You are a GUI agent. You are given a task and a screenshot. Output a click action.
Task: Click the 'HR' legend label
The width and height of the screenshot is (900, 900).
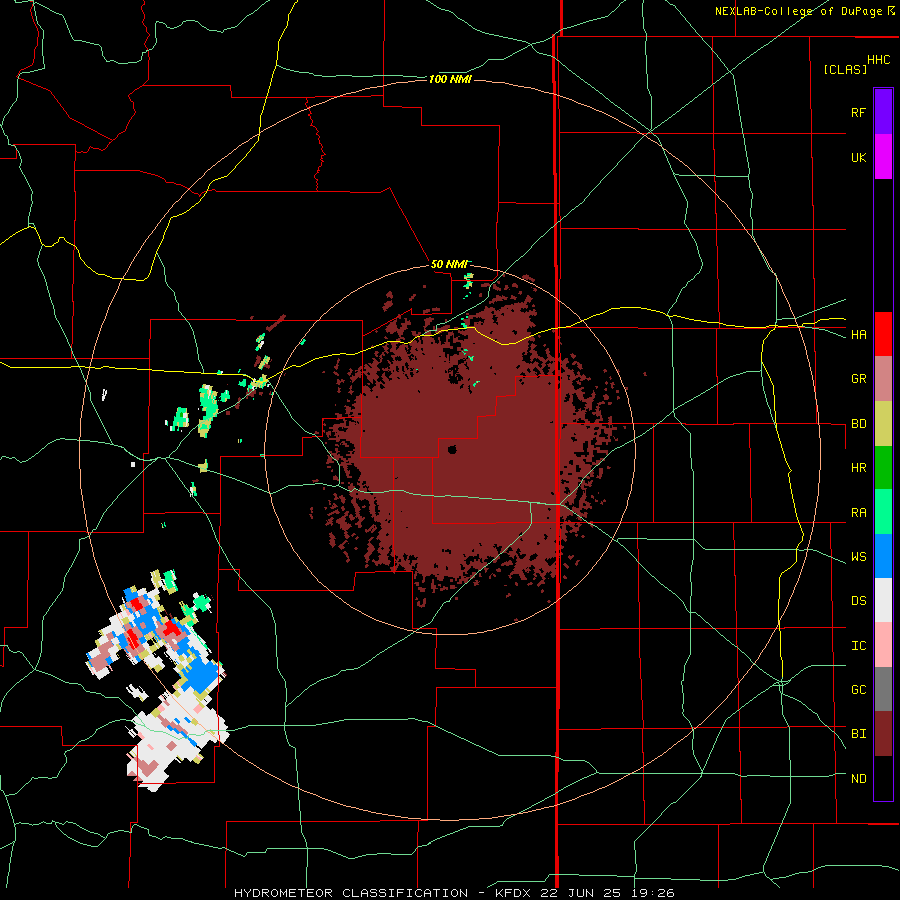pyautogui.click(x=858, y=468)
